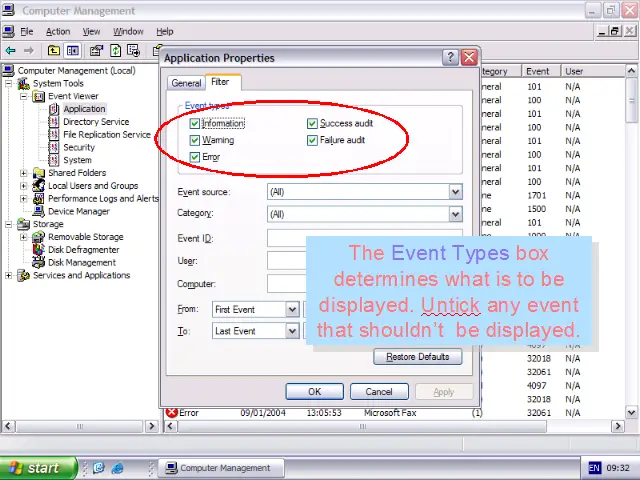The height and width of the screenshot is (480, 640).
Task: Click the Performance Logs and Alerts icon
Action: 39,198
